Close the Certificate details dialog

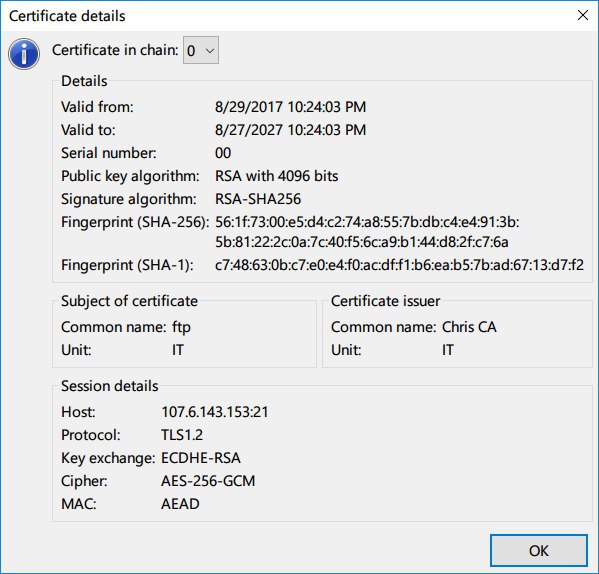pos(583,16)
